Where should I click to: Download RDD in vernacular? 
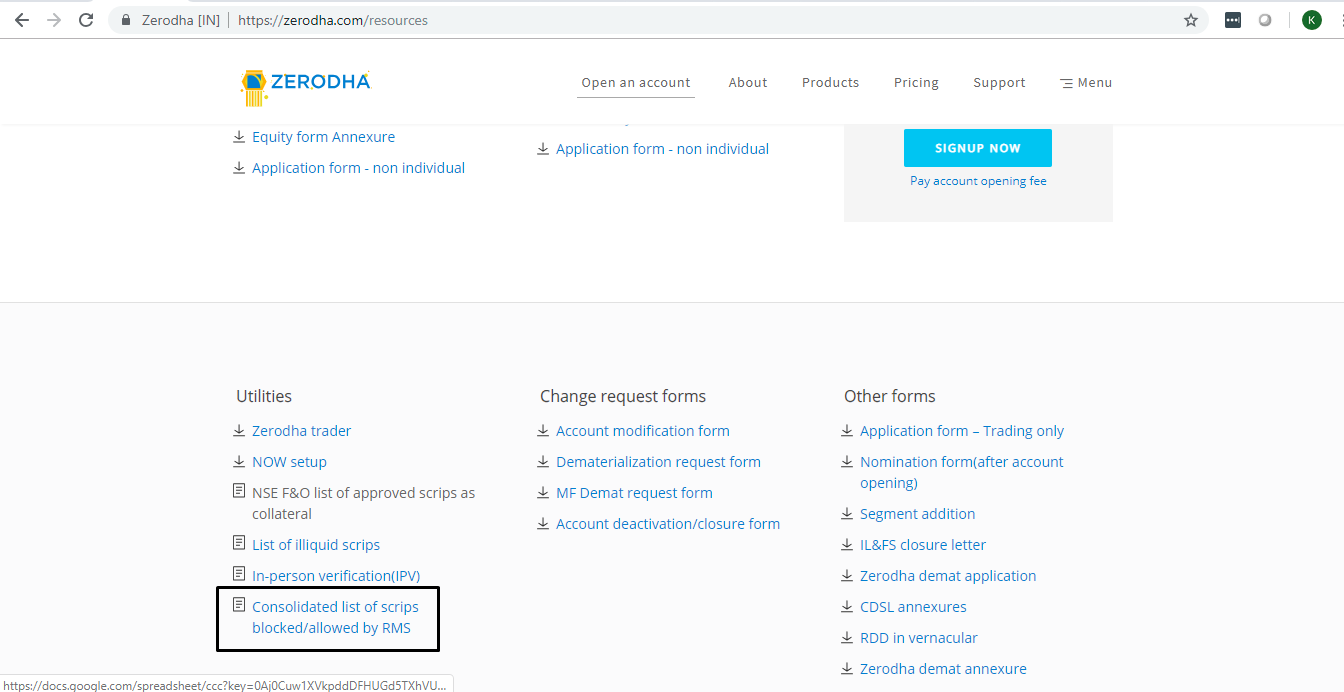pyautogui.click(x=918, y=638)
